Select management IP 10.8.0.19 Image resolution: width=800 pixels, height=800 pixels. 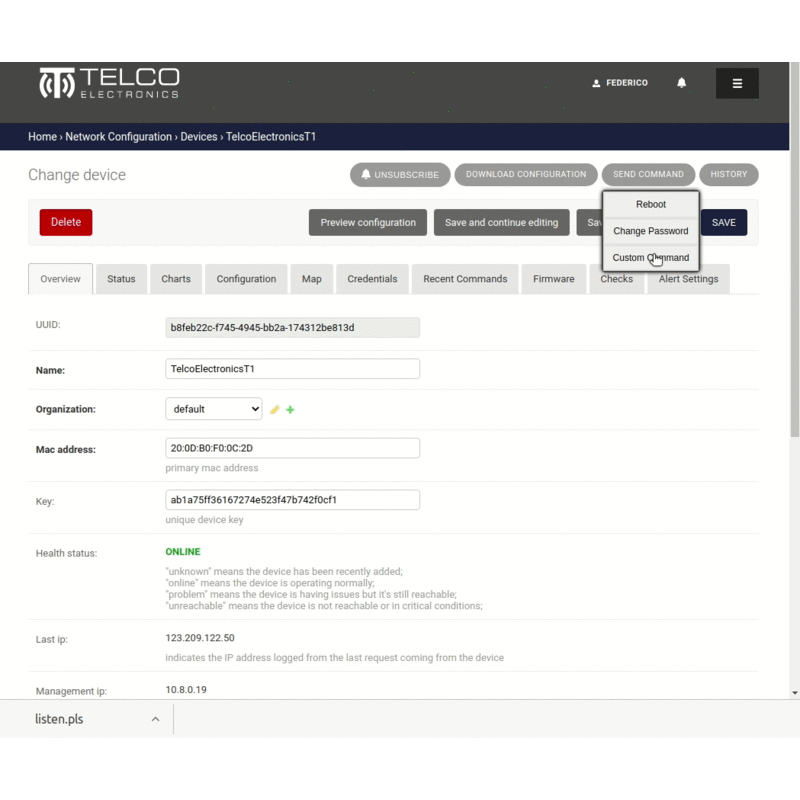186,690
